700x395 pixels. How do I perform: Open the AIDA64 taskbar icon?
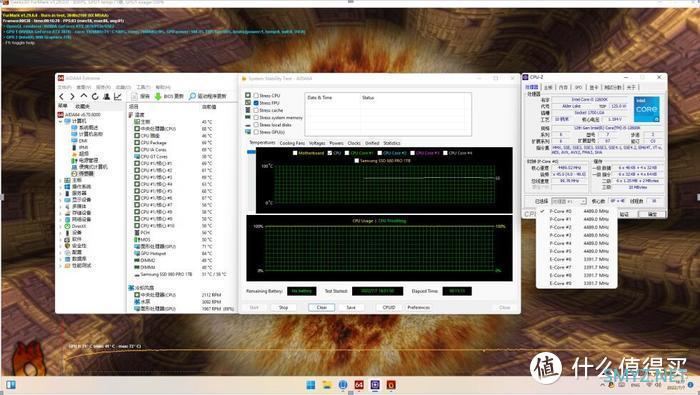coord(359,385)
